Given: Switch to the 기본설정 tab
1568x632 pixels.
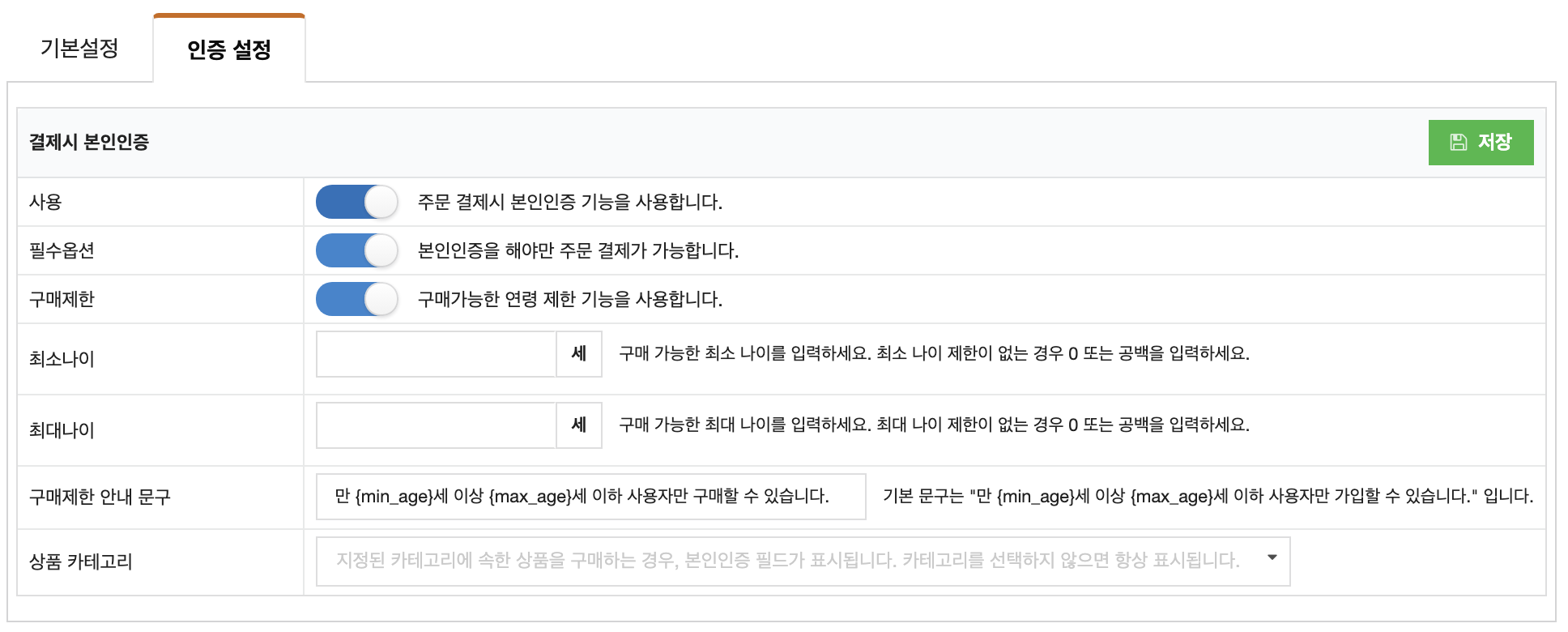Looking at the screenshot, I should pos(79,49).
